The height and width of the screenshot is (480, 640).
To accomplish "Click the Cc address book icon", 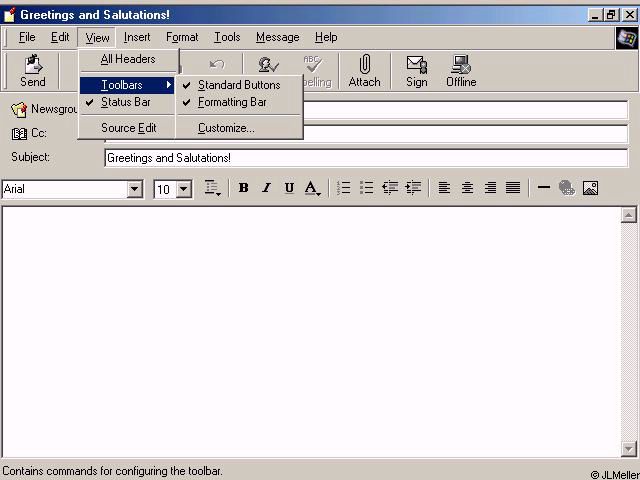I will pos(19,133).
